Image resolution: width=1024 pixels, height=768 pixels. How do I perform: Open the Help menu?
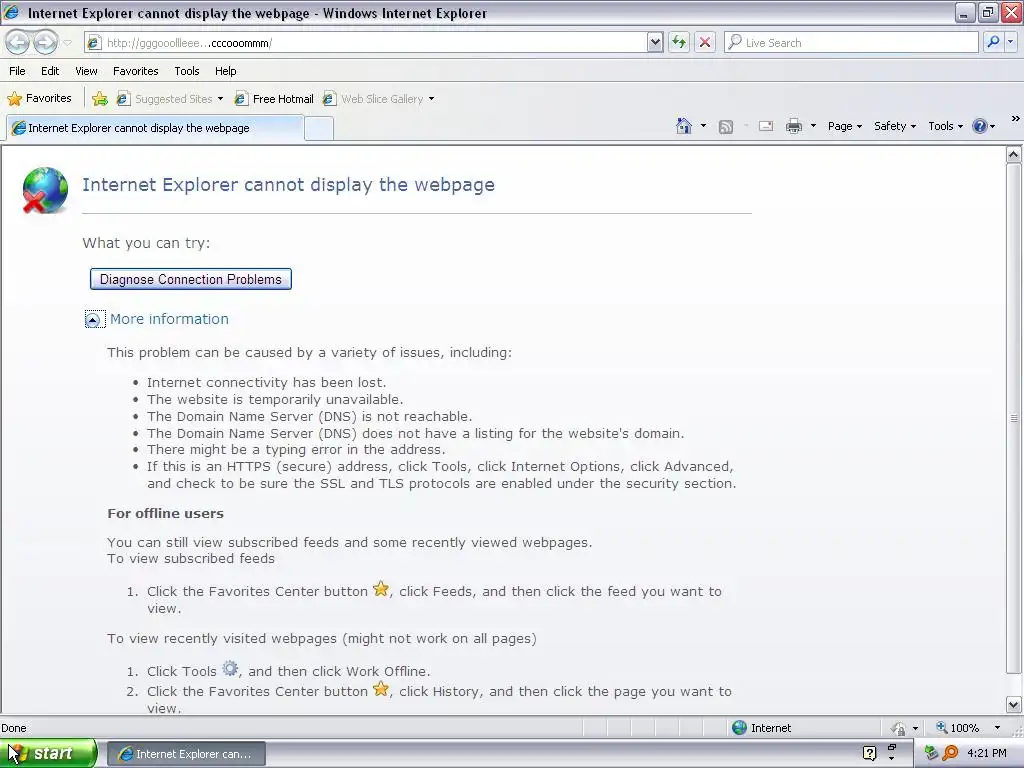click(225, 71)
